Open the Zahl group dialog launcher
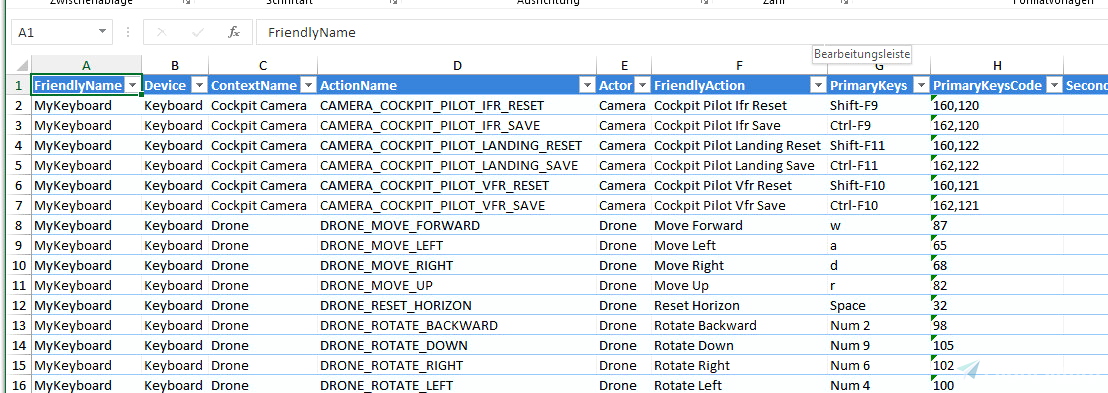This screenshot has height=393, width=1108. [x=844, y=3]
